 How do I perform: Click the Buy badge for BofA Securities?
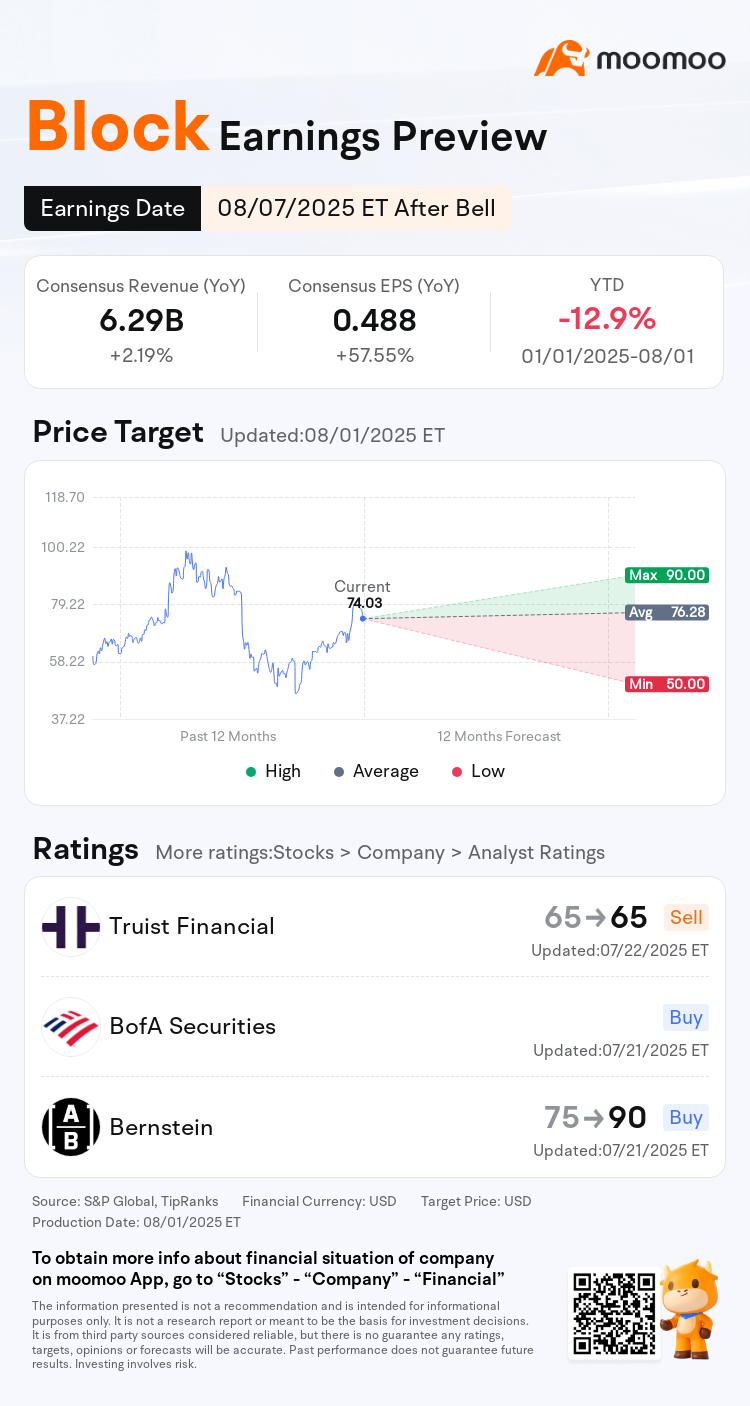pos(686,1017)
